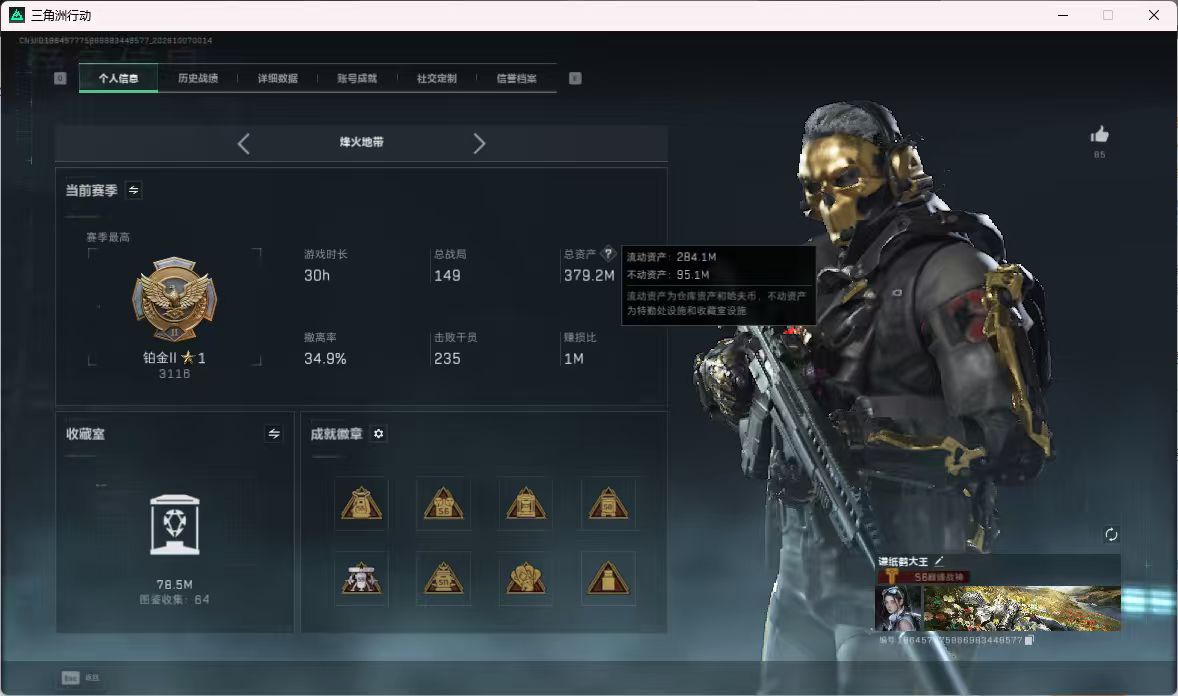
Task: Open the 个人信息 tab
Action: (118, 78)
